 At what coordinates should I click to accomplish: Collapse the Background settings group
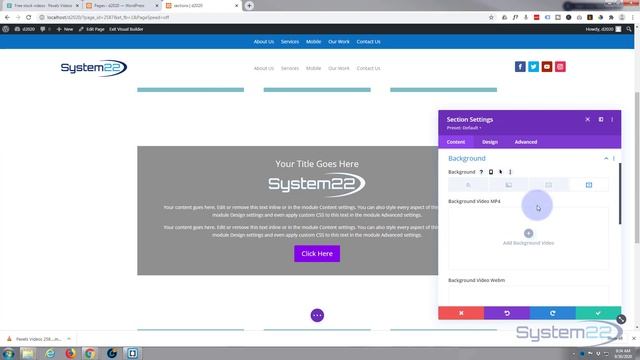(606, 158)
